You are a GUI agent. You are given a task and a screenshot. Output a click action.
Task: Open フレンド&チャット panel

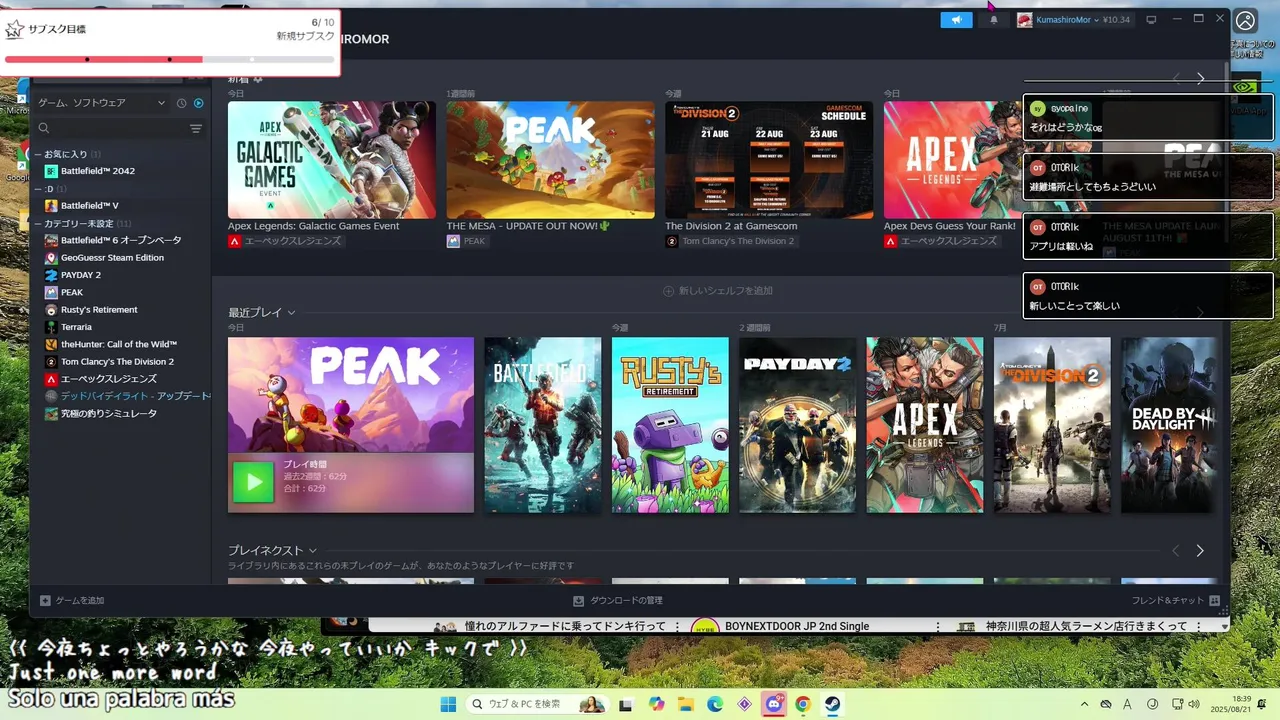(x=1175, y=600)
